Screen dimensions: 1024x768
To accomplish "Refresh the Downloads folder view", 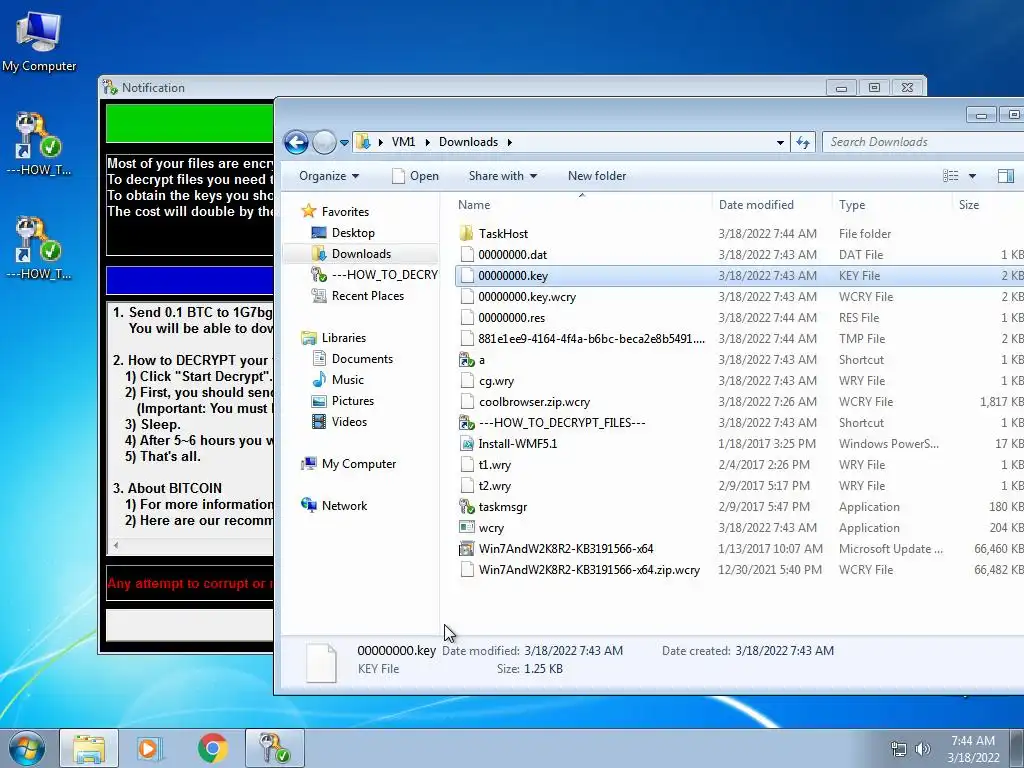I will pyautogui.click(x=803, y=142).
